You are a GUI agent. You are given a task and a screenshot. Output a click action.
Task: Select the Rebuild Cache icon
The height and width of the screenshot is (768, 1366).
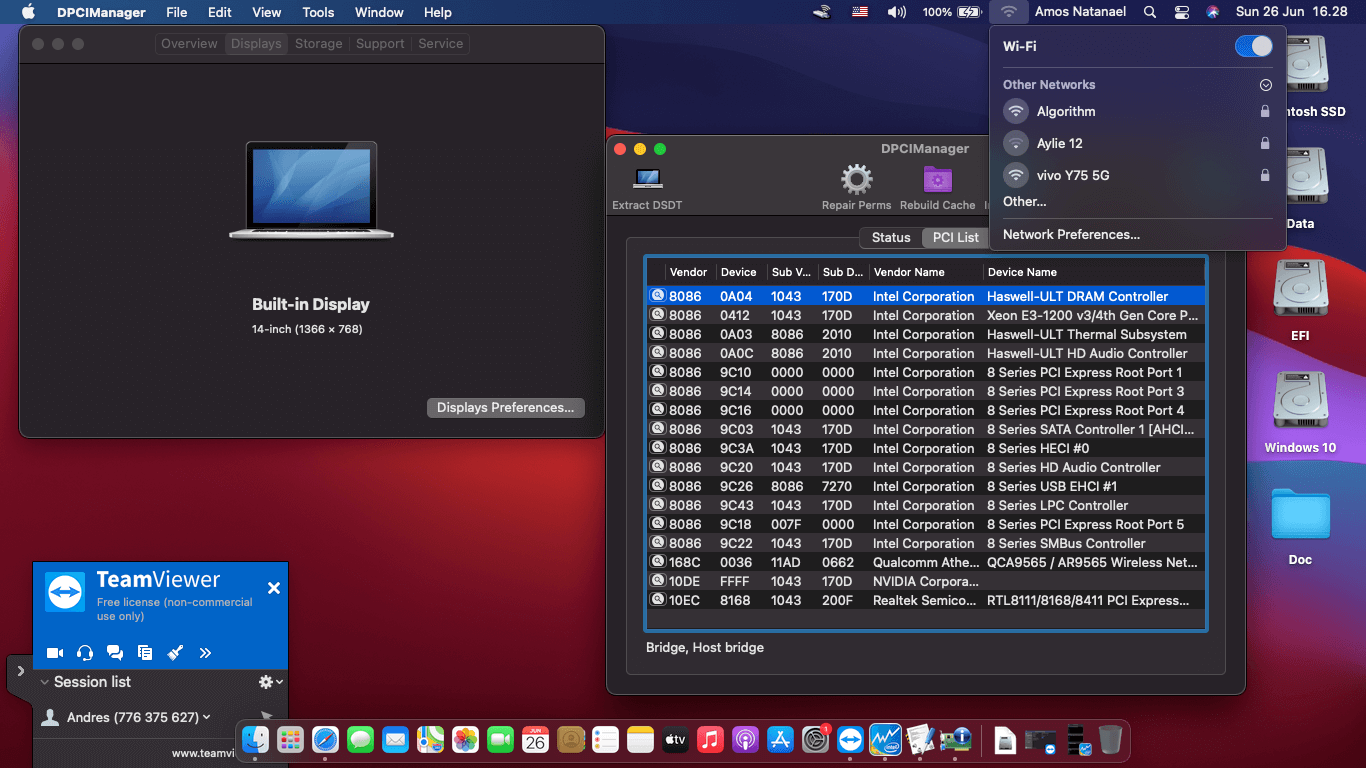click(x=937, y=180)
